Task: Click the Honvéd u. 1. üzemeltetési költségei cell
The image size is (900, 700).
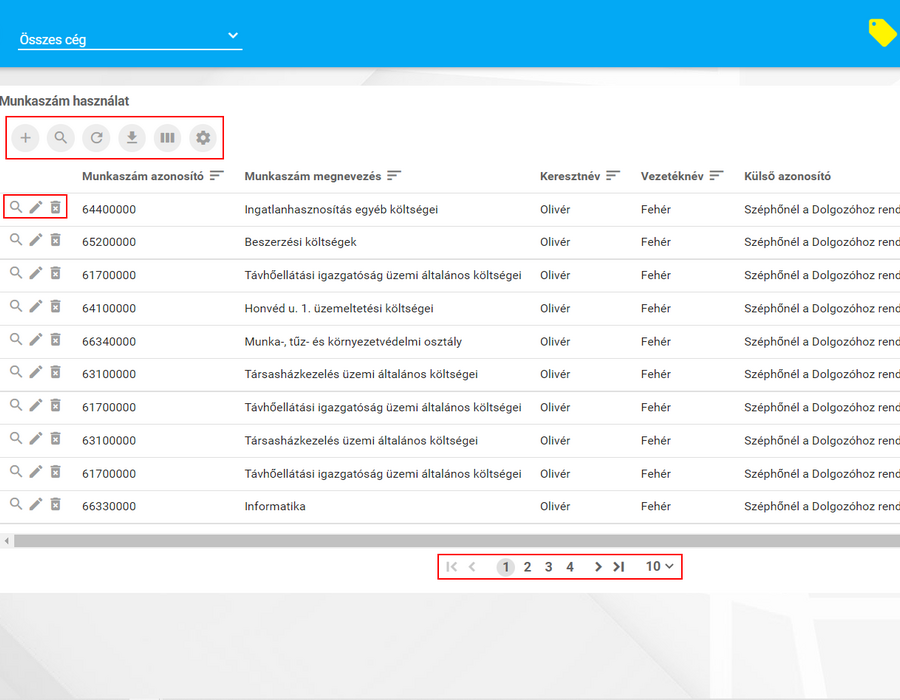Action: click(339, 308)
